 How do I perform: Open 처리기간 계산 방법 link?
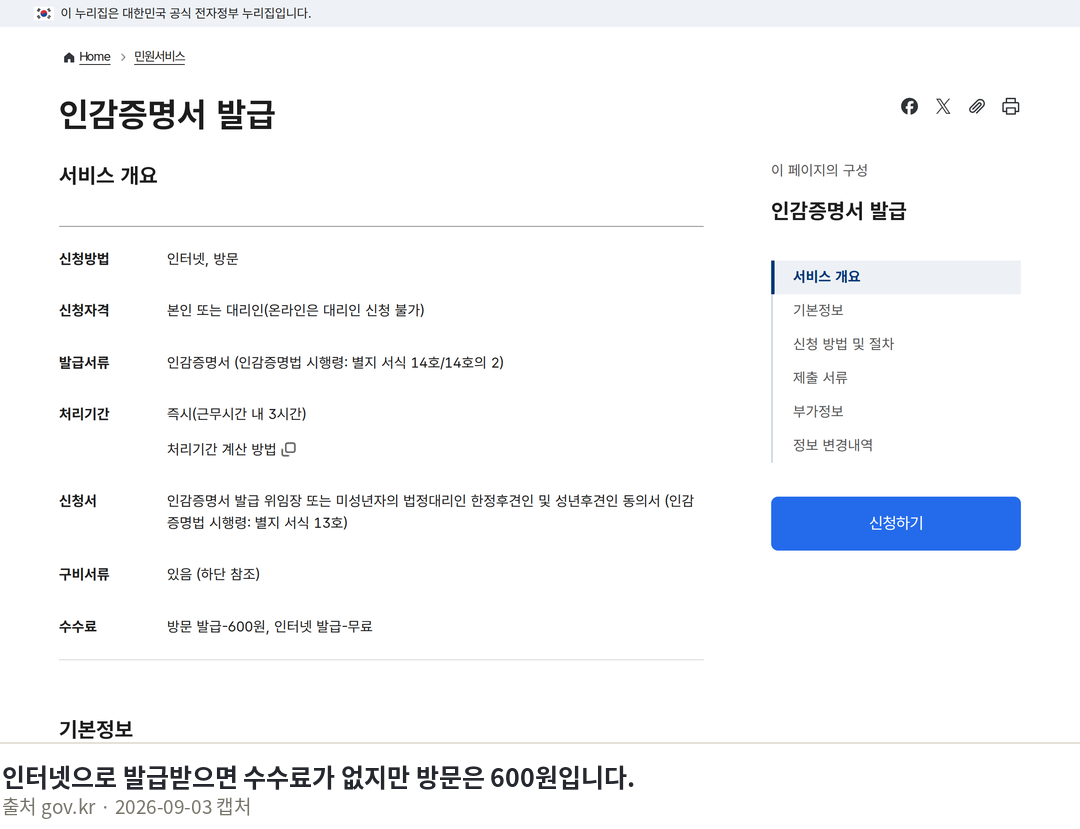[221, 449]
